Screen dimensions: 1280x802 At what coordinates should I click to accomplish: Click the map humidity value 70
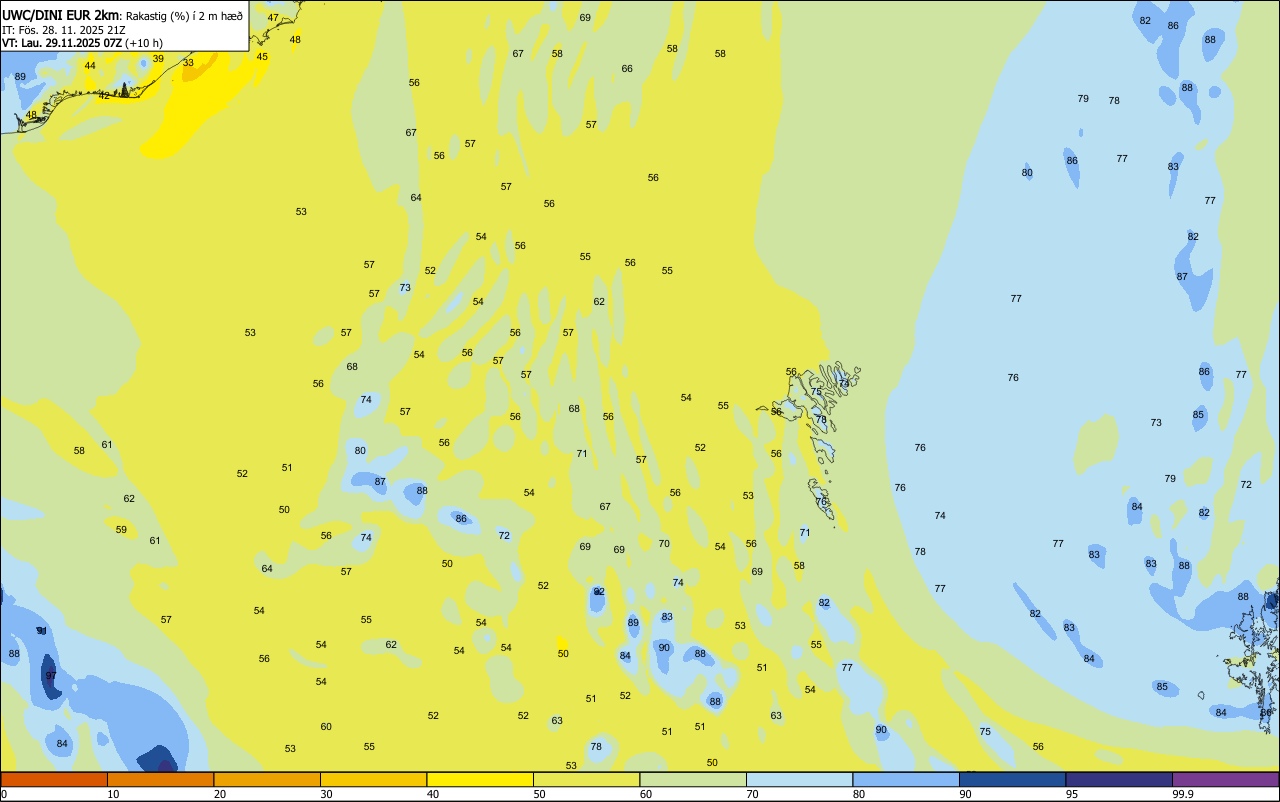click(664, 544)
